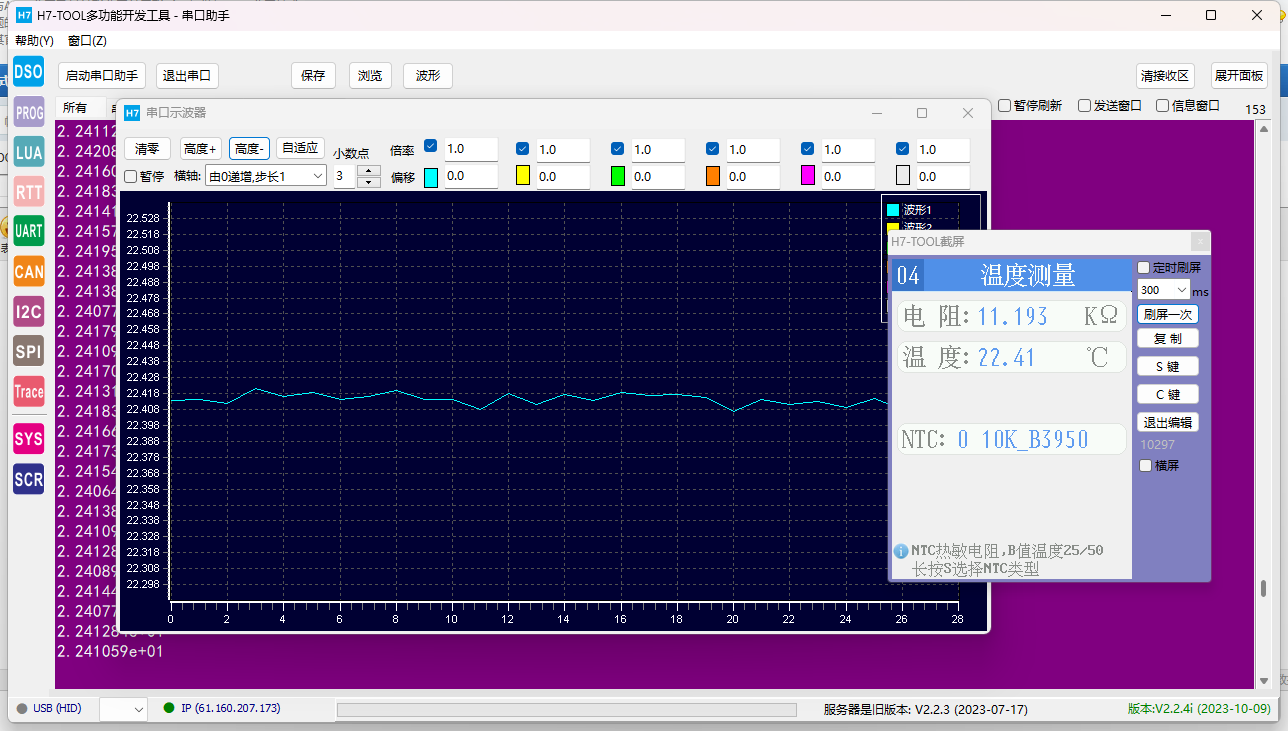Click the 退出编辑 exit edit button
This screenshot has height=731, width=1288.
[1168, 422]
